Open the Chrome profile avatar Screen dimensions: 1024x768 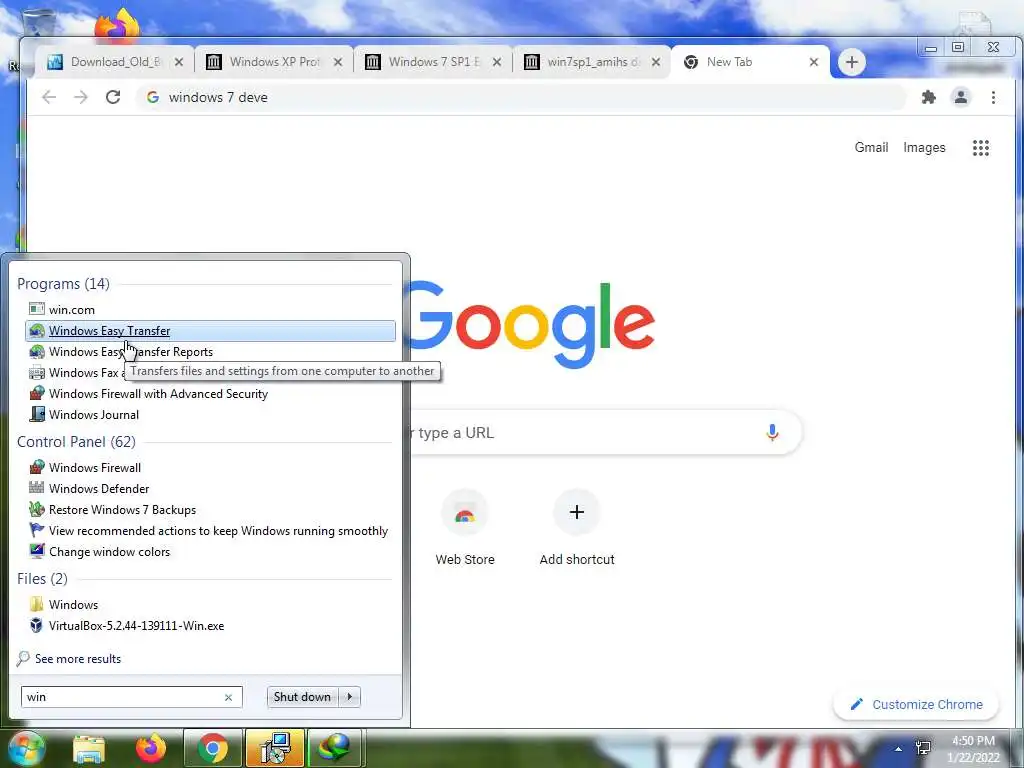(961, 97)
